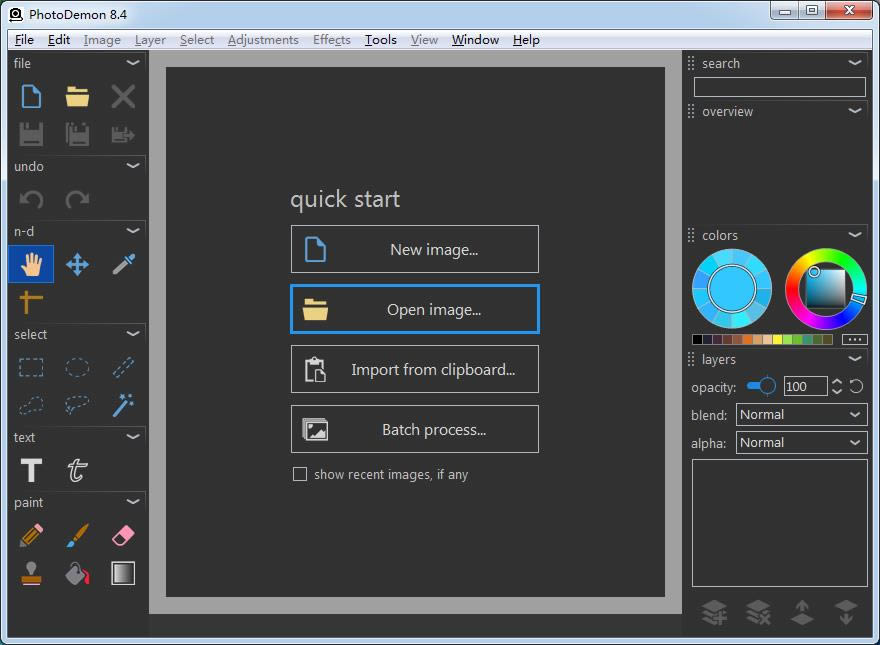
Task: Click the add layer icon
Action: click(714, 612)
